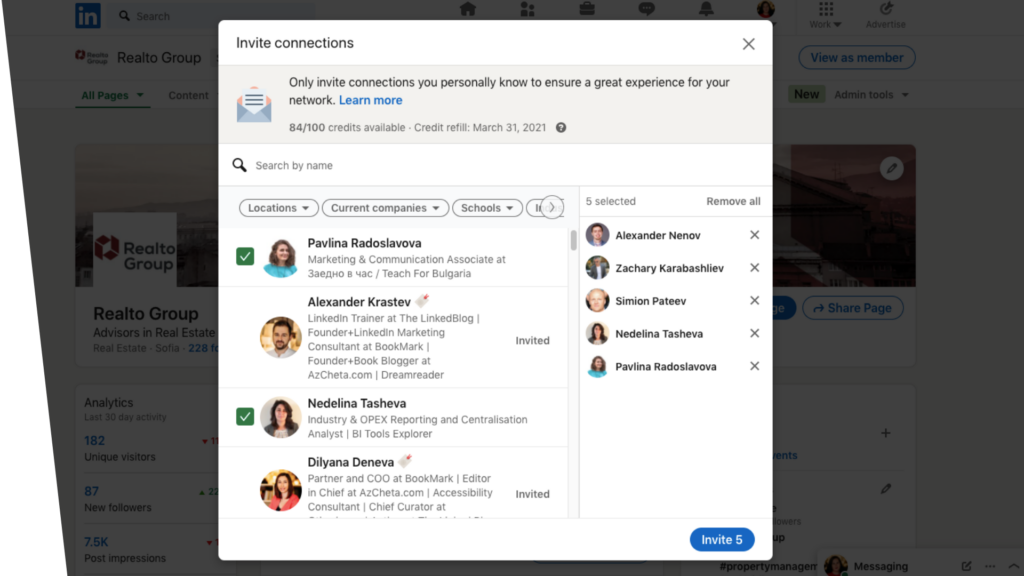Select Dilyana Deneva's profile photo
The width and height of the screenshot is (1024, 576).
(x=281, y=490)
